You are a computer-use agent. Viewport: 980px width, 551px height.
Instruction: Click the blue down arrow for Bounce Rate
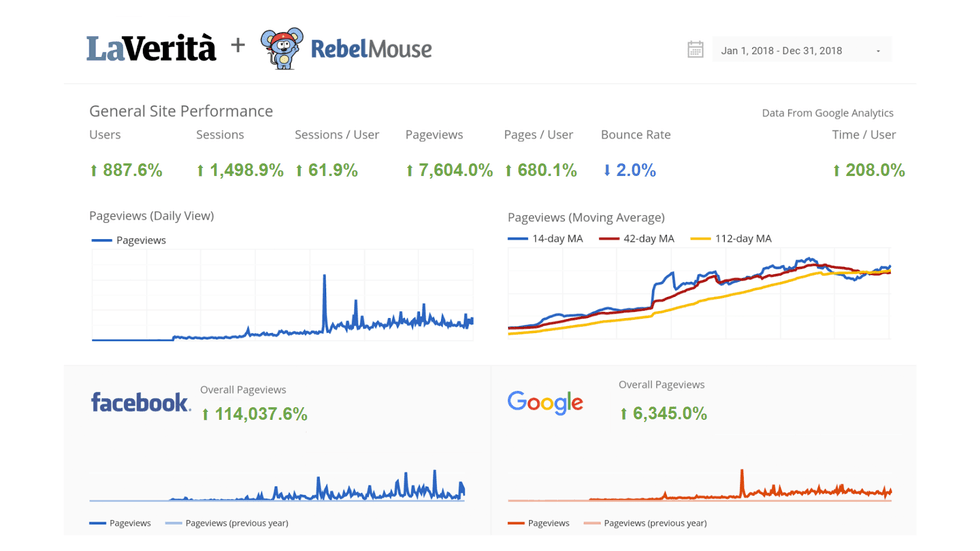click(606, 171)
